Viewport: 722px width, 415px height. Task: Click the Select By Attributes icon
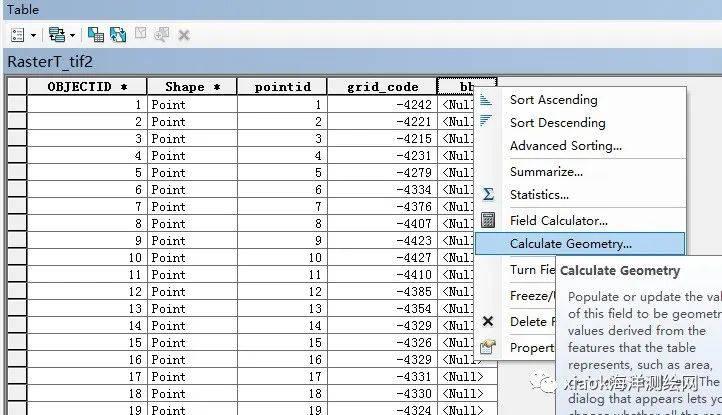pos(96,35)
